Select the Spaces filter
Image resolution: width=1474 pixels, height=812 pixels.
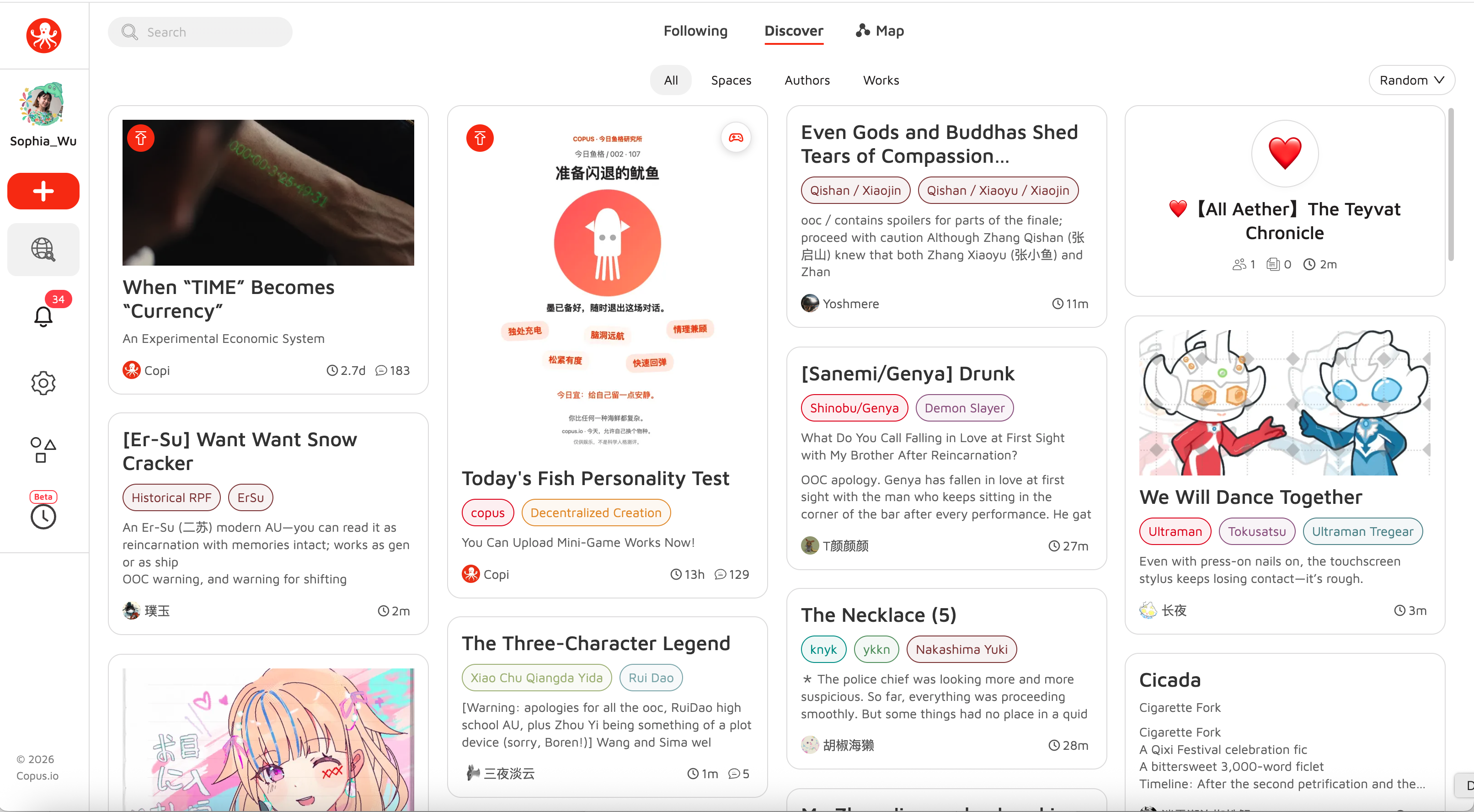click(731, 80)
